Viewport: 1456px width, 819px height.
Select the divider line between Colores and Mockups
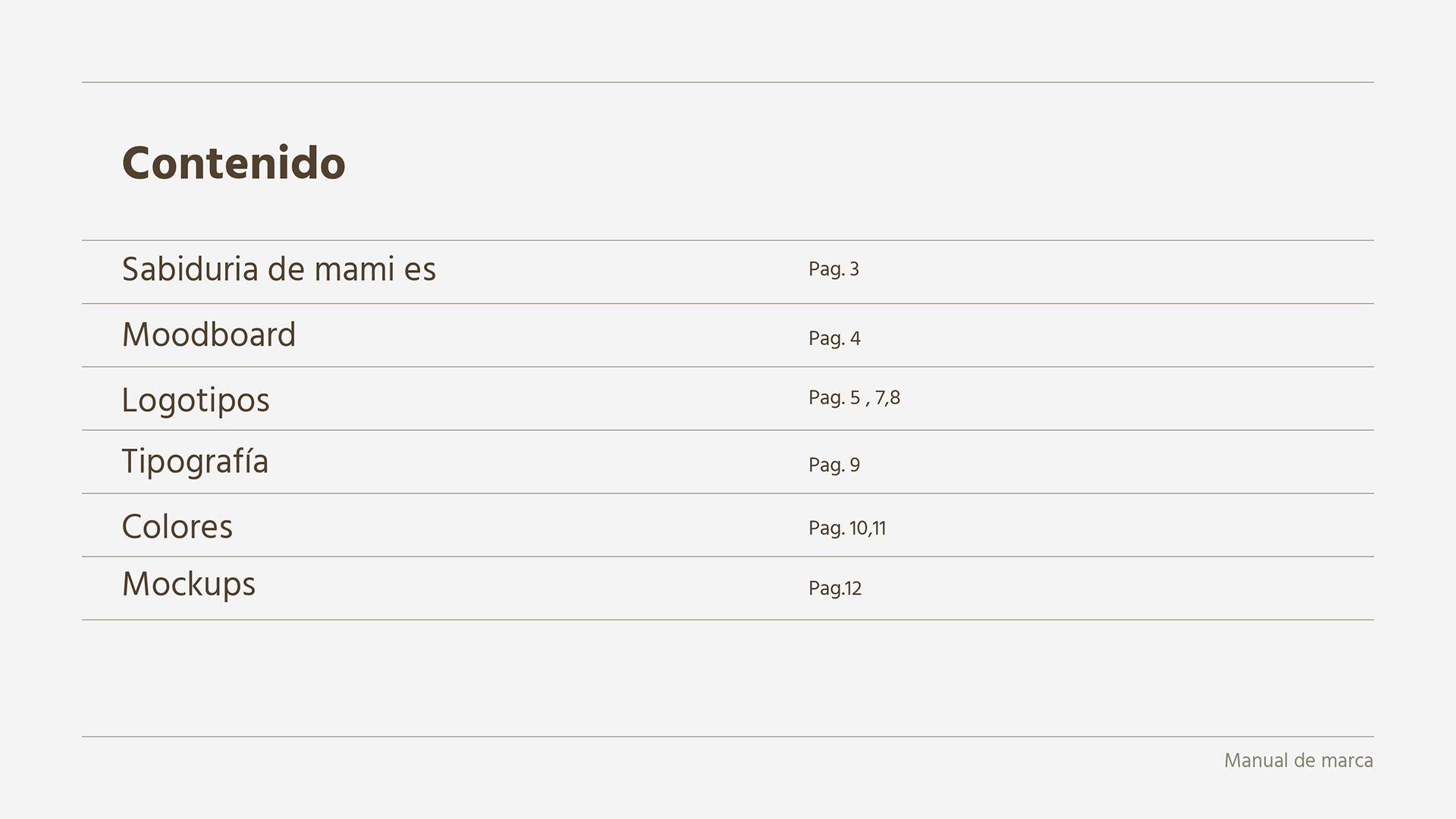[x=728, y=557]
